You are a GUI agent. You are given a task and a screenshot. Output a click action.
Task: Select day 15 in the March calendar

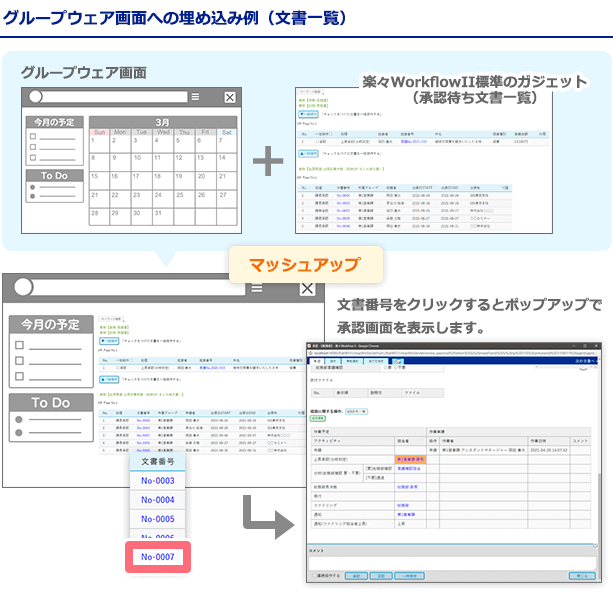tap(99, 180)
